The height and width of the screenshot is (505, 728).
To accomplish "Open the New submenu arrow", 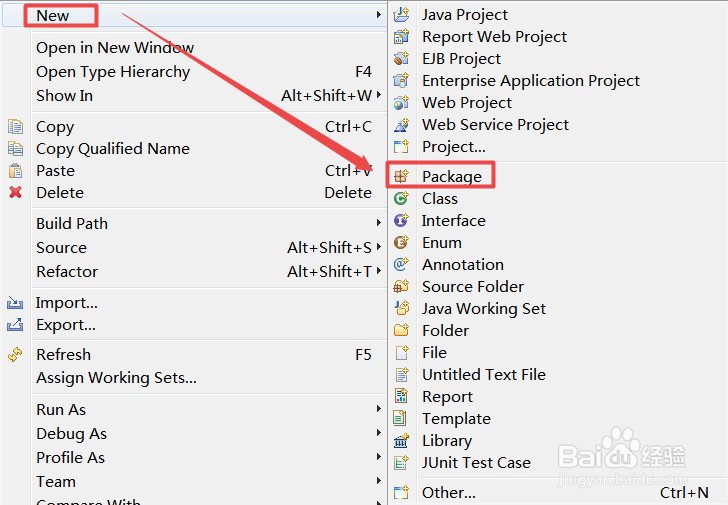I will 379,15.
